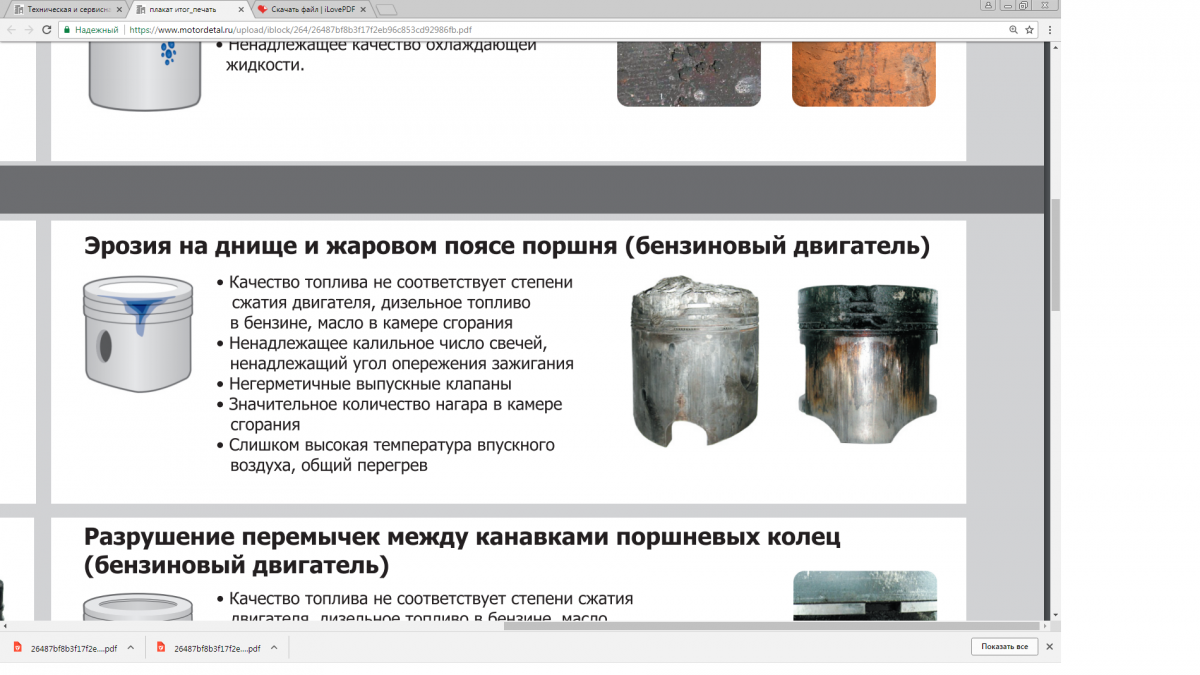1200x675 pixels.
Task: Open the Chrome three-dot menu
Action: 1049,30
